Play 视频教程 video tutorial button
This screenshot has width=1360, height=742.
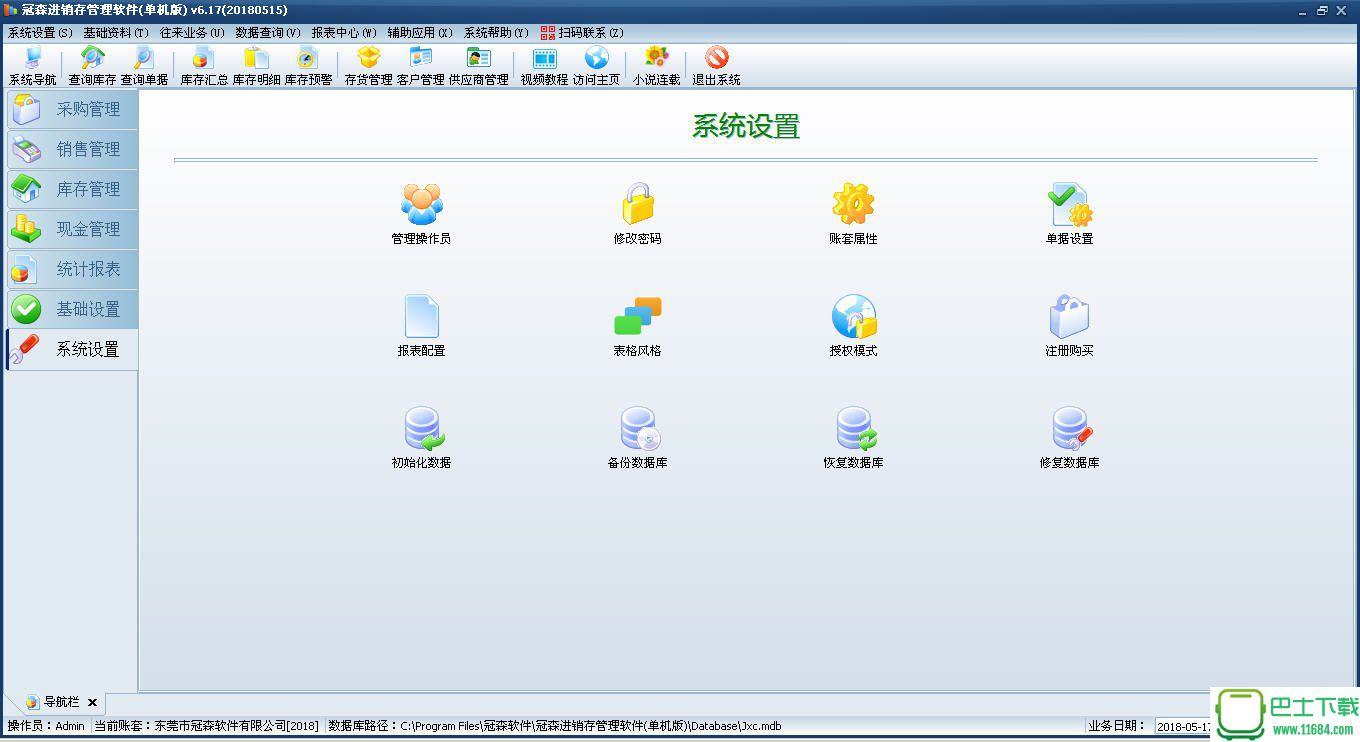tap(544, 66)
